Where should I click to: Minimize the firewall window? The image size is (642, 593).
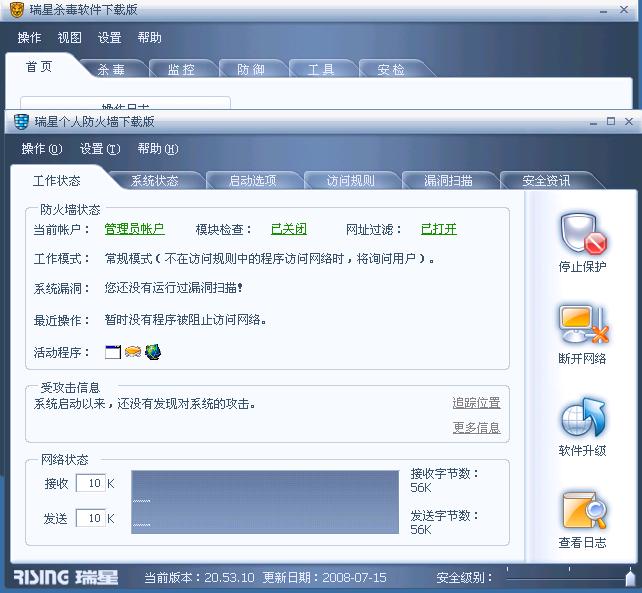point(594,122)
